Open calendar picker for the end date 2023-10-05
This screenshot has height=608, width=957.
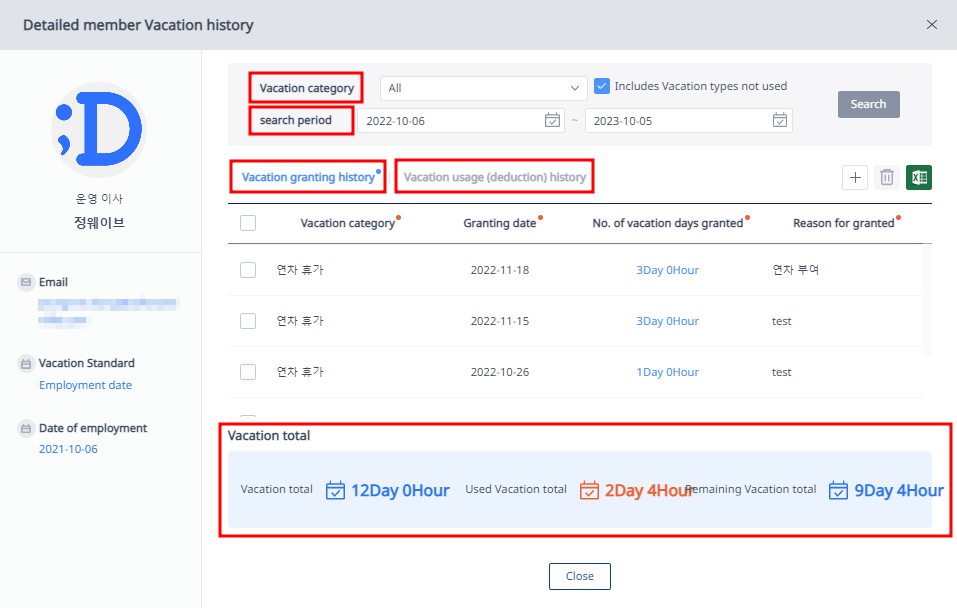click(780, 119)
